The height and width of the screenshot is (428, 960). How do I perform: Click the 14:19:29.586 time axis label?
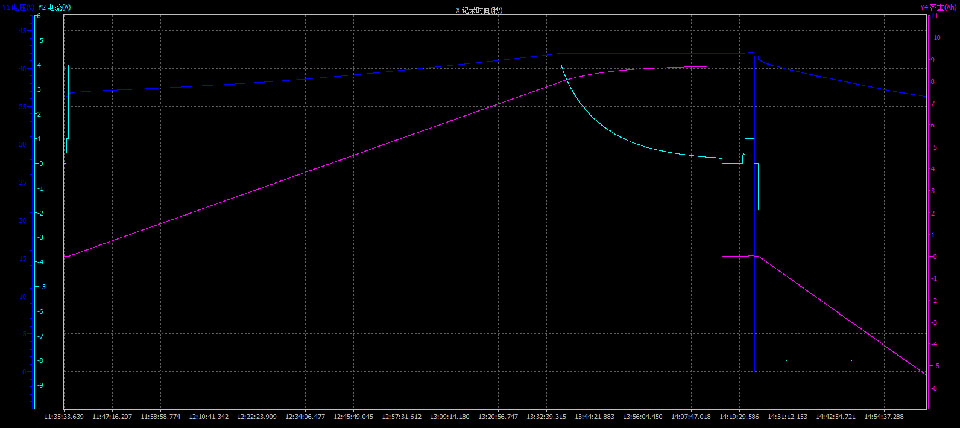click(x=740, y=416)
